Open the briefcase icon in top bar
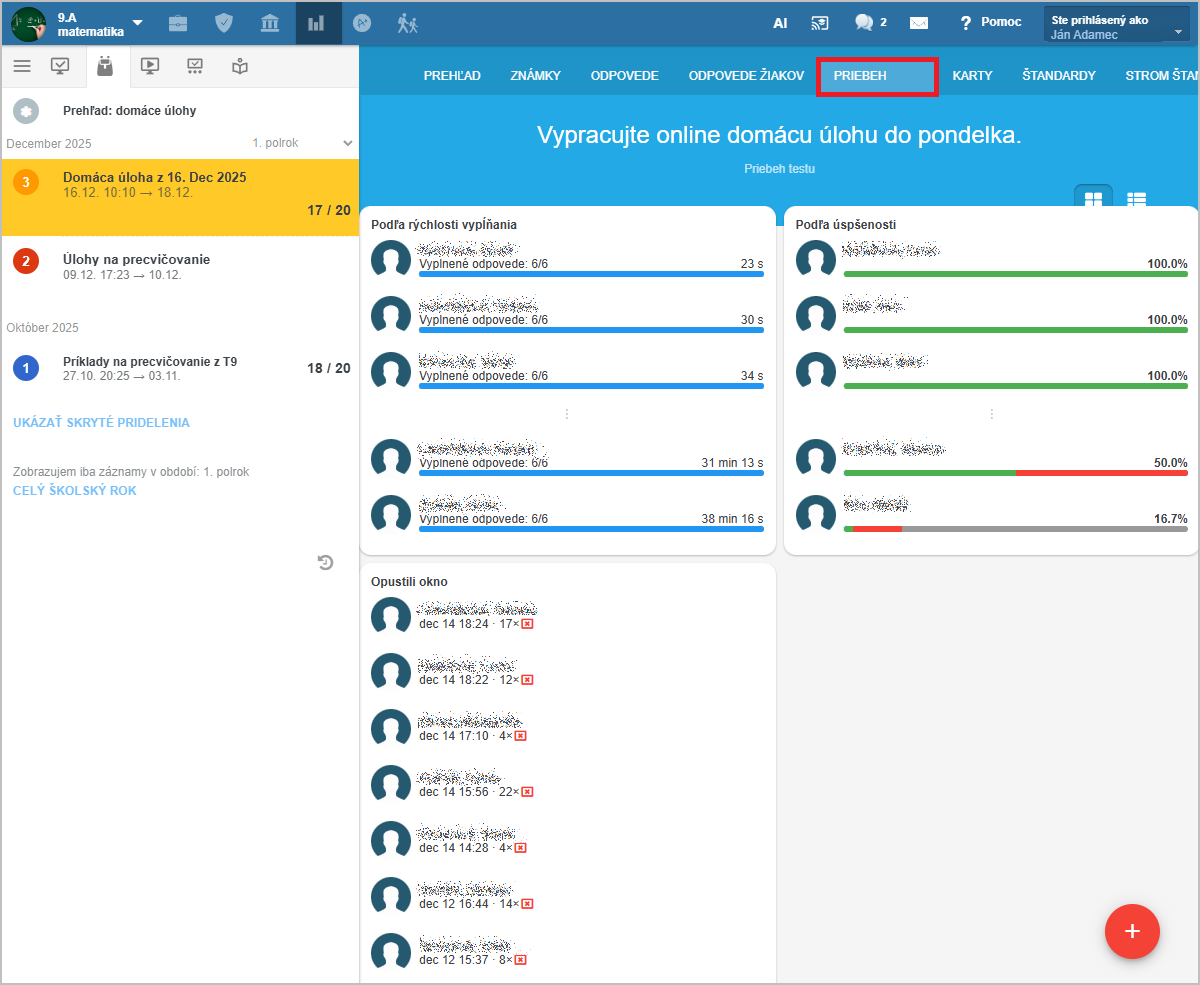The height and width of the screenshot is (985, 1200). point(178,23)
